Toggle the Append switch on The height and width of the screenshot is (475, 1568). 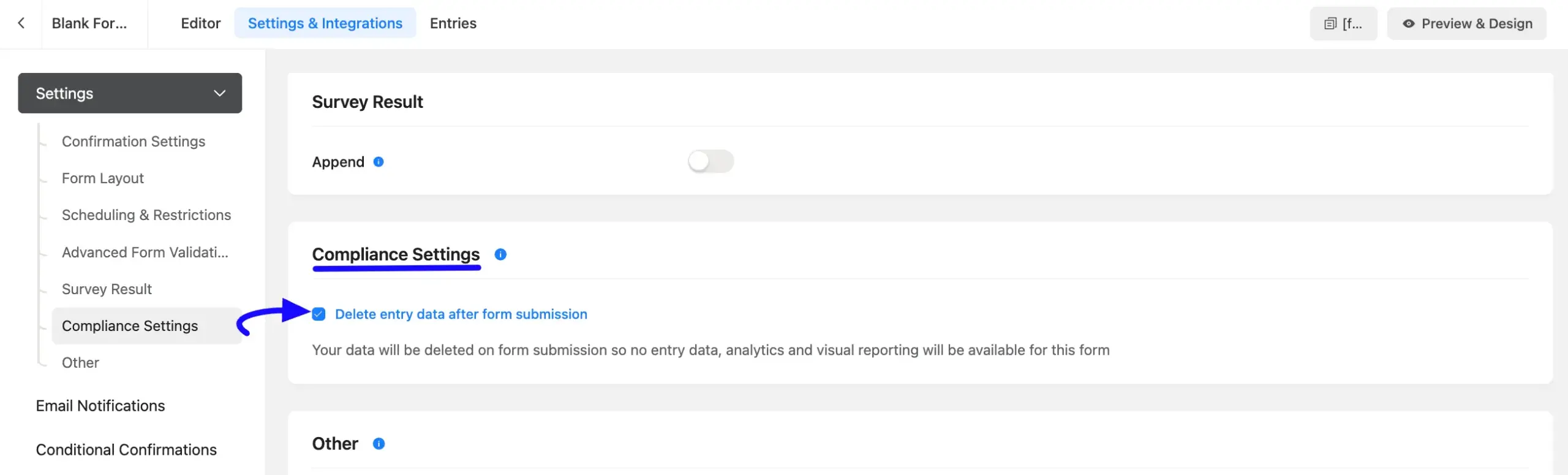click(710, 162)
